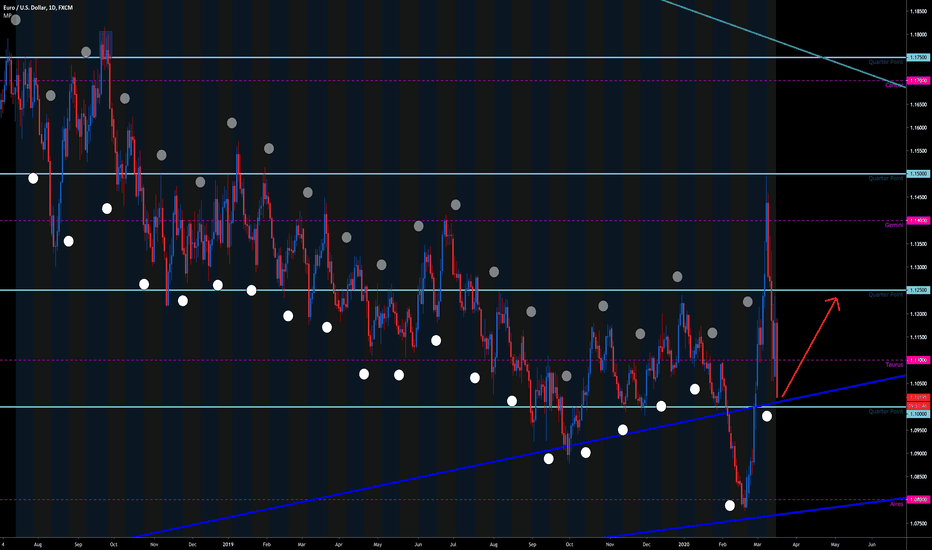Click the 2019 label on time axis
Image resolution: width=932 pixels, height=550 pixels.
(228, 544)
